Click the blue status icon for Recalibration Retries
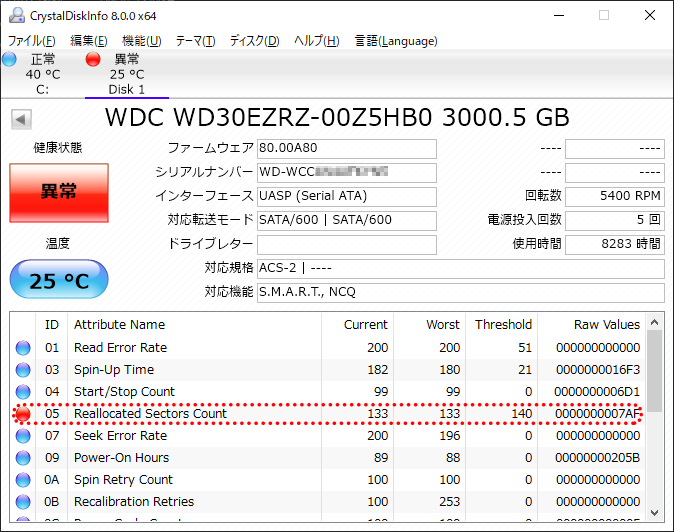674x532 pixels. [23, 501]
